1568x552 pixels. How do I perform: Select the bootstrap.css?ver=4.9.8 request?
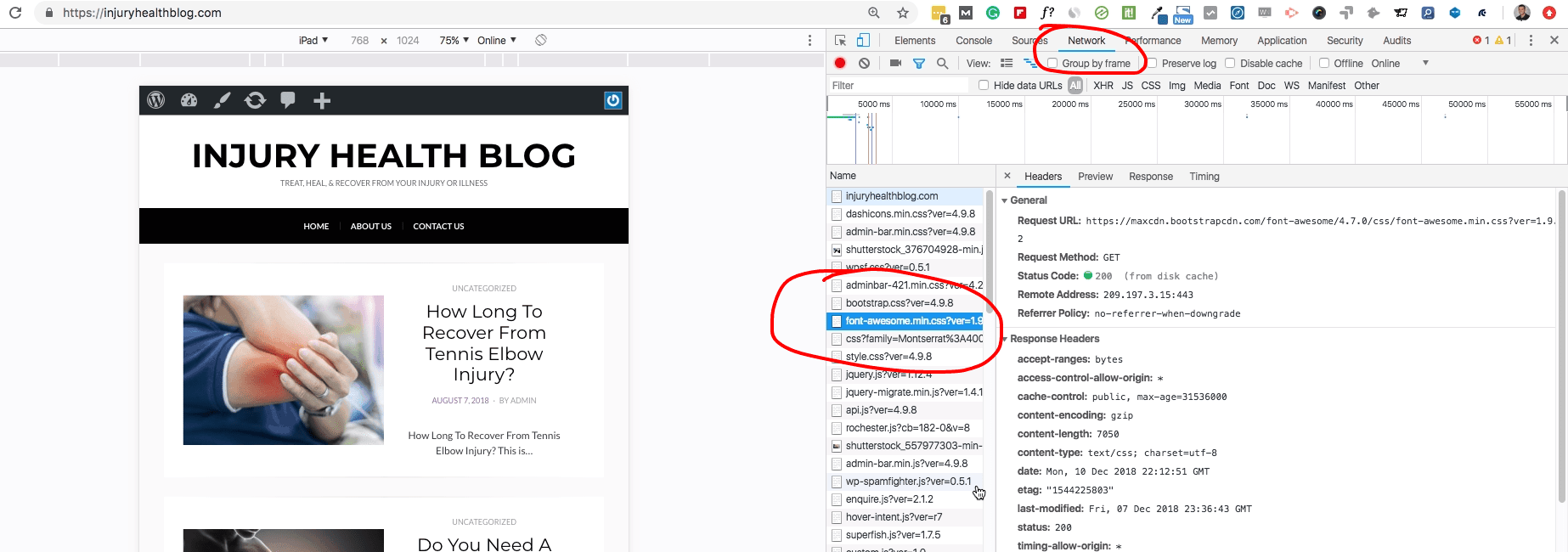point(905,303)
